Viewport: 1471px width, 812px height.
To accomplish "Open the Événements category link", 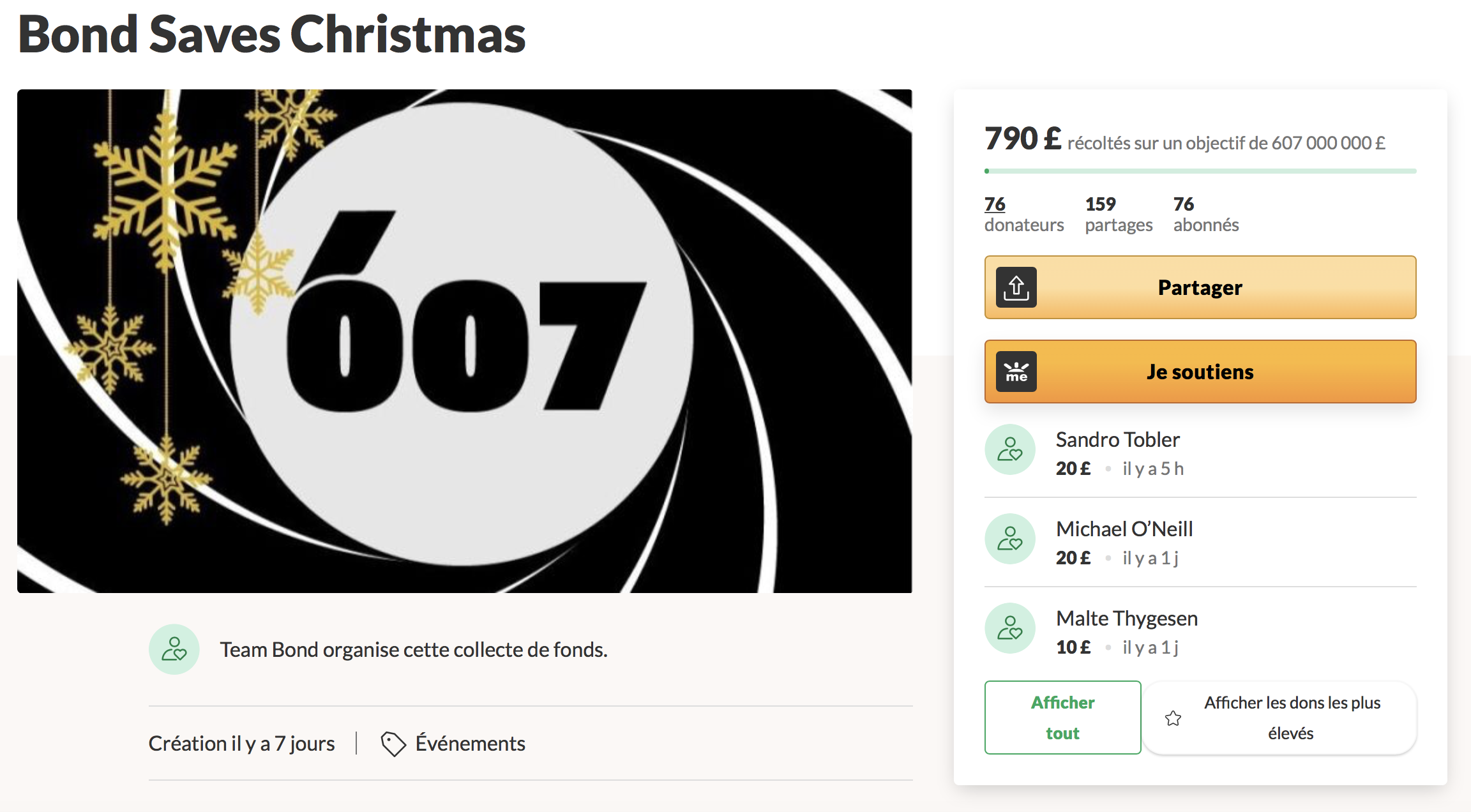I will (470, 744).
